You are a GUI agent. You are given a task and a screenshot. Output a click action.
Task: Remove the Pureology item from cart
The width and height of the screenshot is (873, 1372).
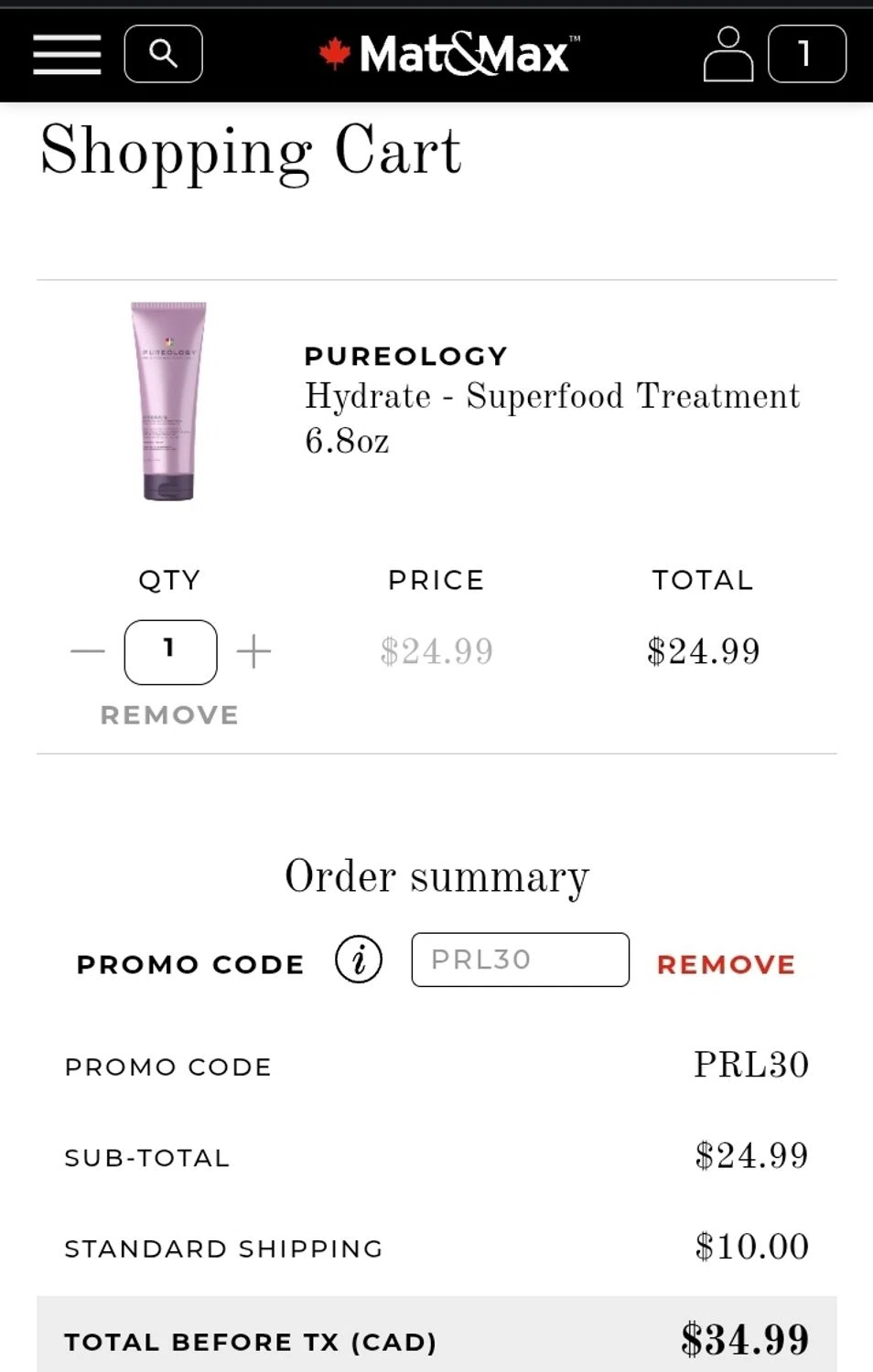click(x=169, y=714)
